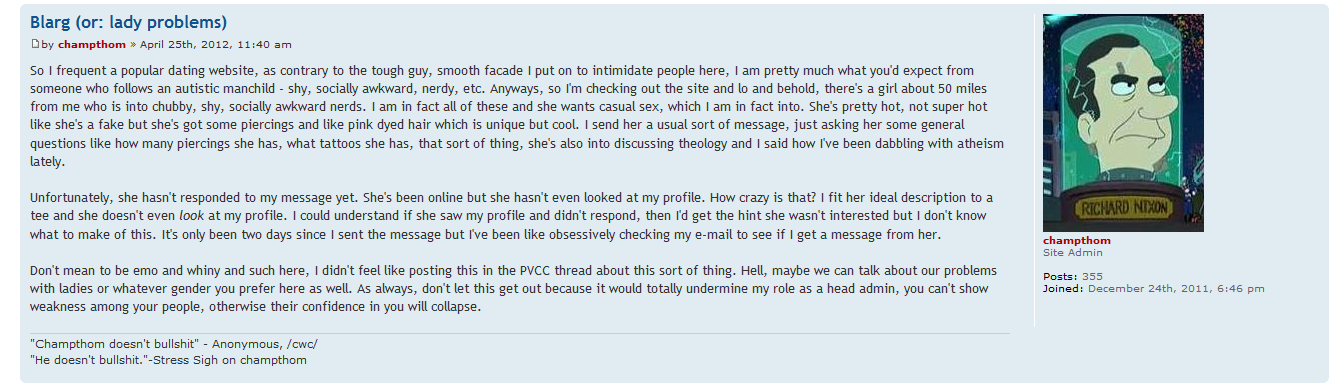Open the champthom username link under the avatar
This screenshot has height=384, width=1332.
1076,241
